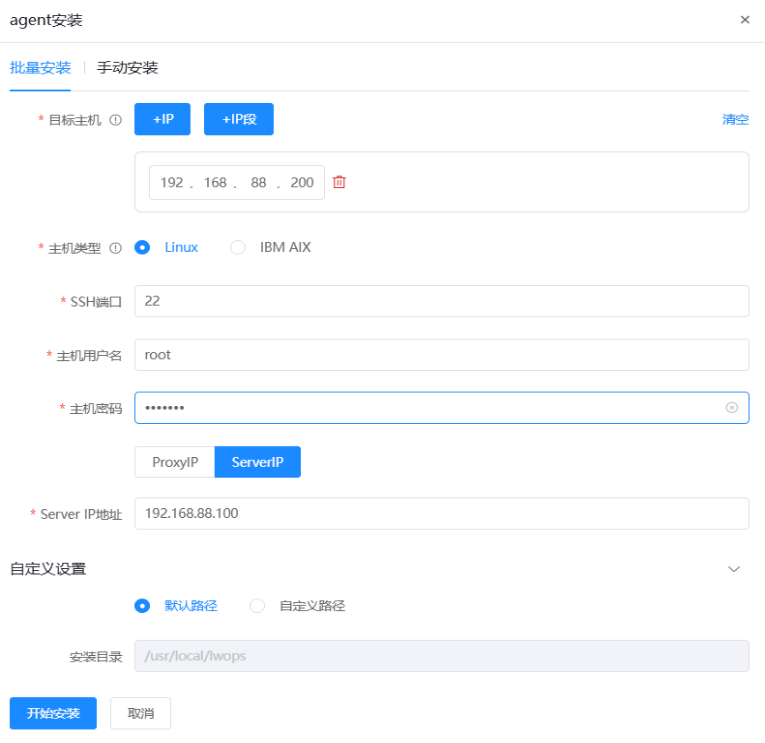The height and width of the screenshot is (743, 765).
Task: Click the first IP octet 192
Action: pyautogui.click(x=172, y=182)
